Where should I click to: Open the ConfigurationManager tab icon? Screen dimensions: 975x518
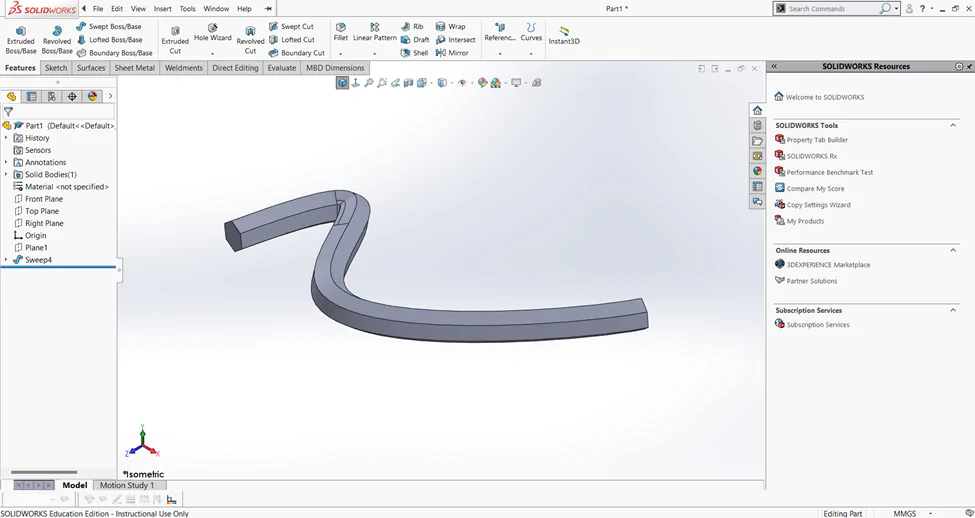point(52,96)
